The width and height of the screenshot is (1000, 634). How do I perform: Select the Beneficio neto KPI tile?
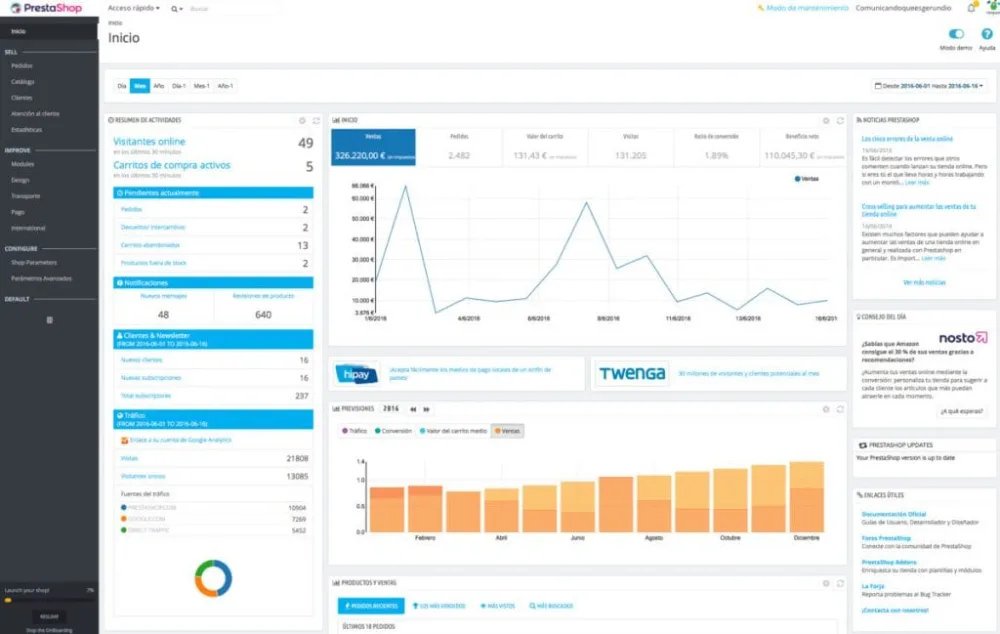(802, 147)
